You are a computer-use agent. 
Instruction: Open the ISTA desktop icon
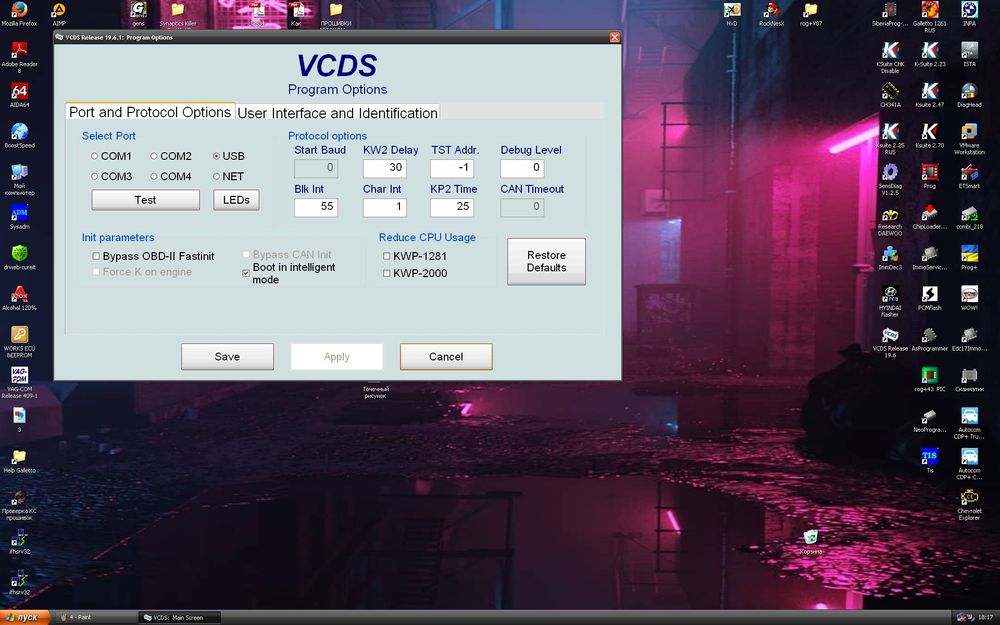click(969, 54)
